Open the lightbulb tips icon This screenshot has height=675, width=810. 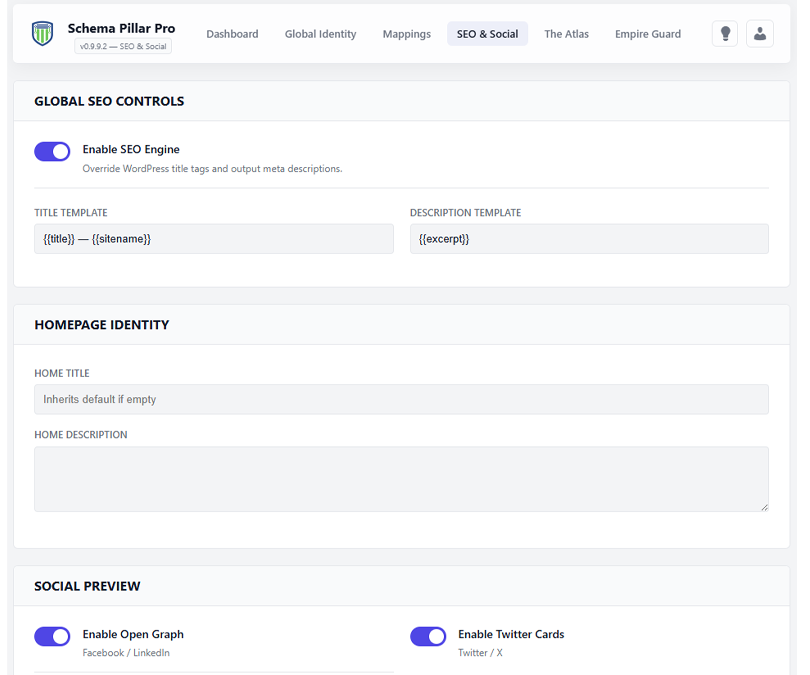click(724, 33)
